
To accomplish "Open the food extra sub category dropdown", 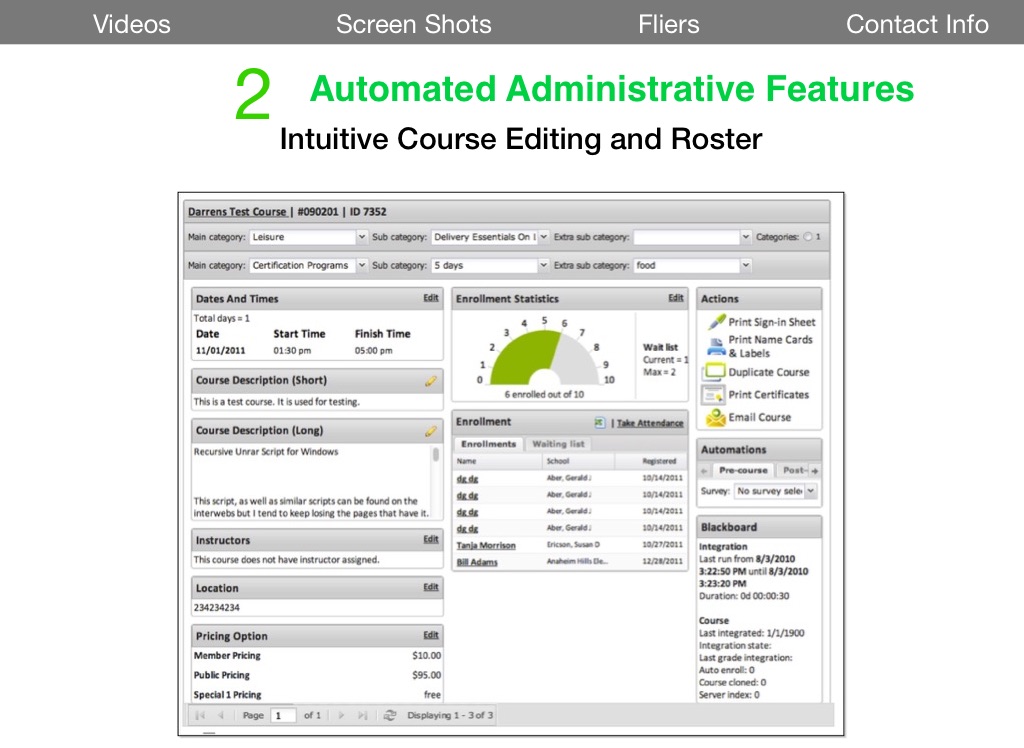I will [745, 265].
